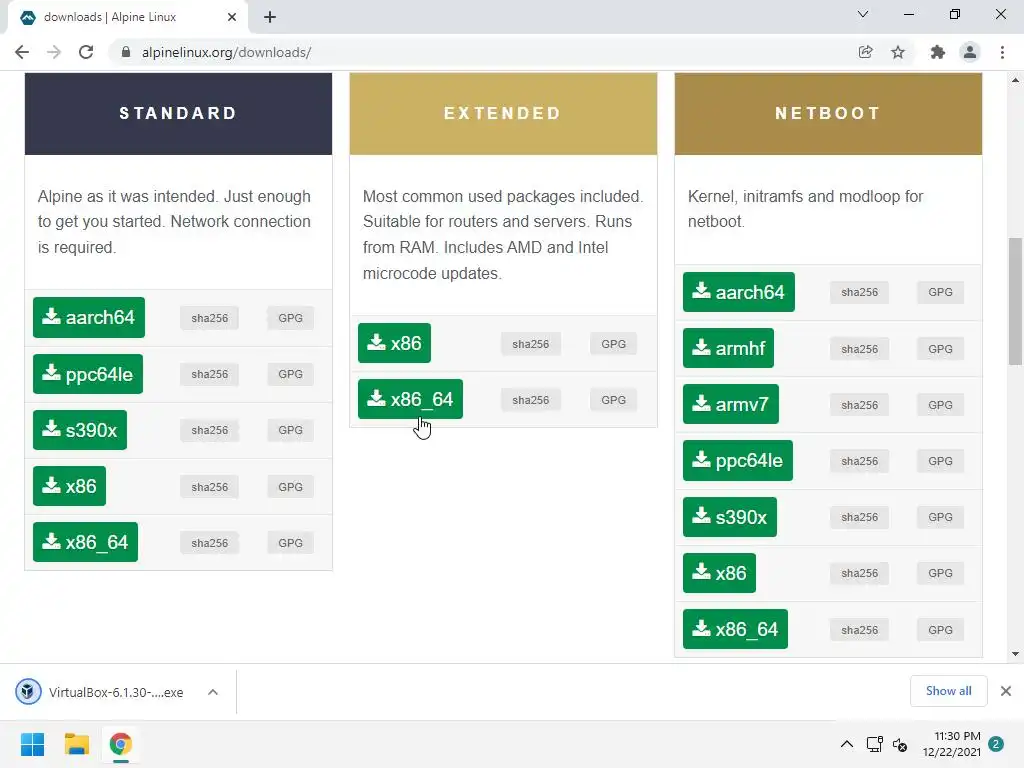The height and width of the screenshot is (768, 1024).
Task: Open the extensions puzzle icon
Action: click(x=937, y=52)
